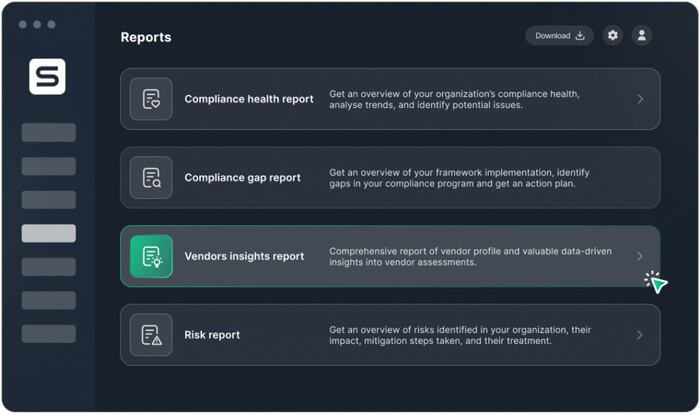Expand the Risk report chevron
Image resolution: width=700 pixels, height=415 pixels.
tap(640, 335)
